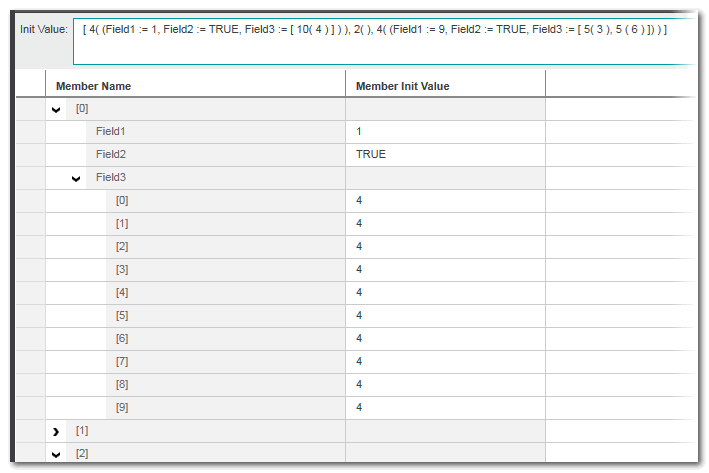Select the [7] member under Field3

[x=122, y=362]
